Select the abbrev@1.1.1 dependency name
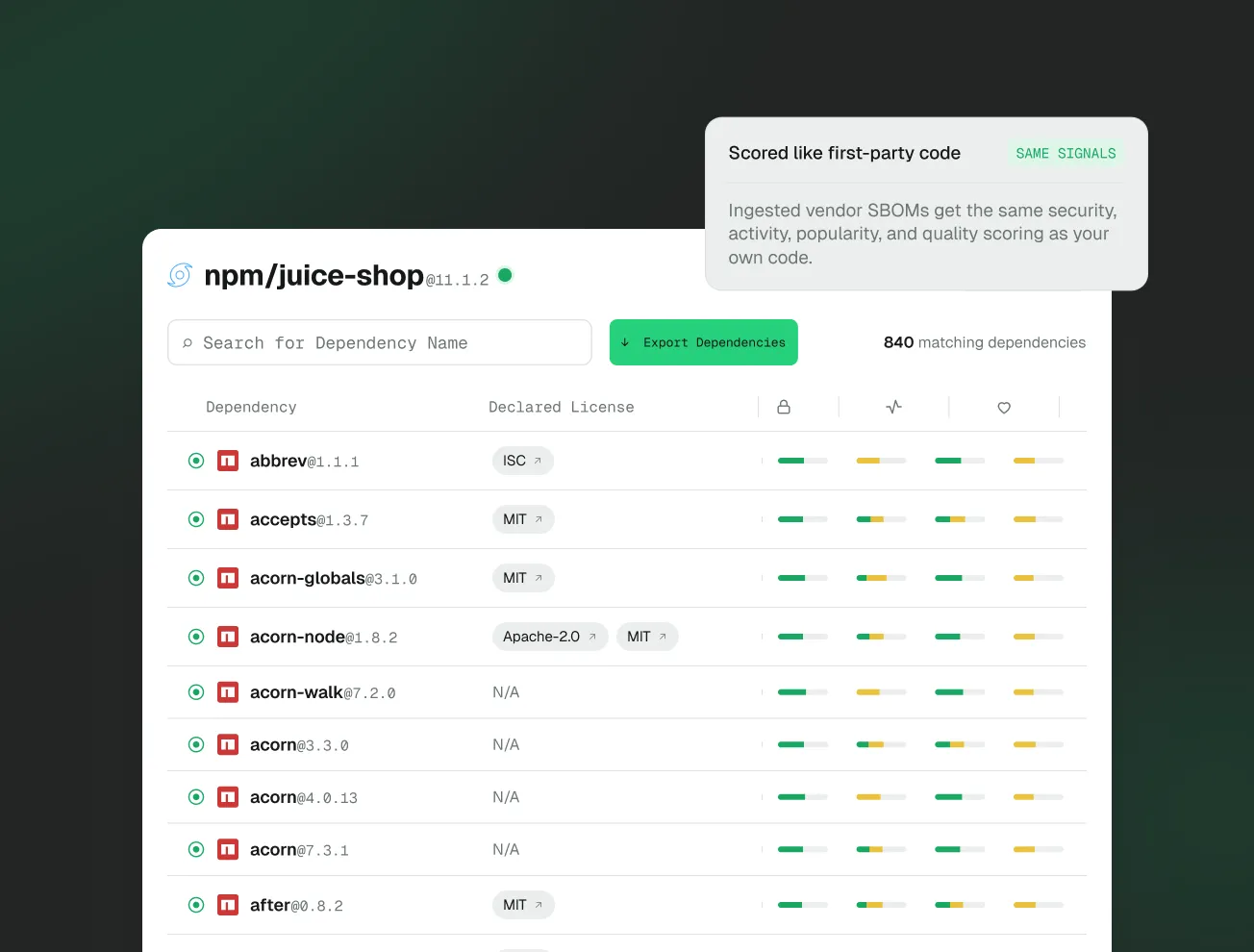This screenshot has width=1254, height=952. (x=304, y=462)
